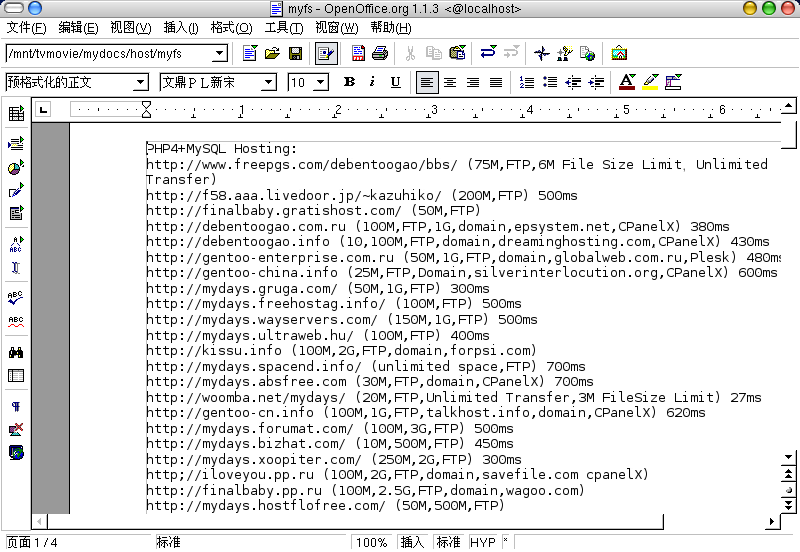800x552 pixels.
Task: Toggle Italic formatting
Action: 372,82
